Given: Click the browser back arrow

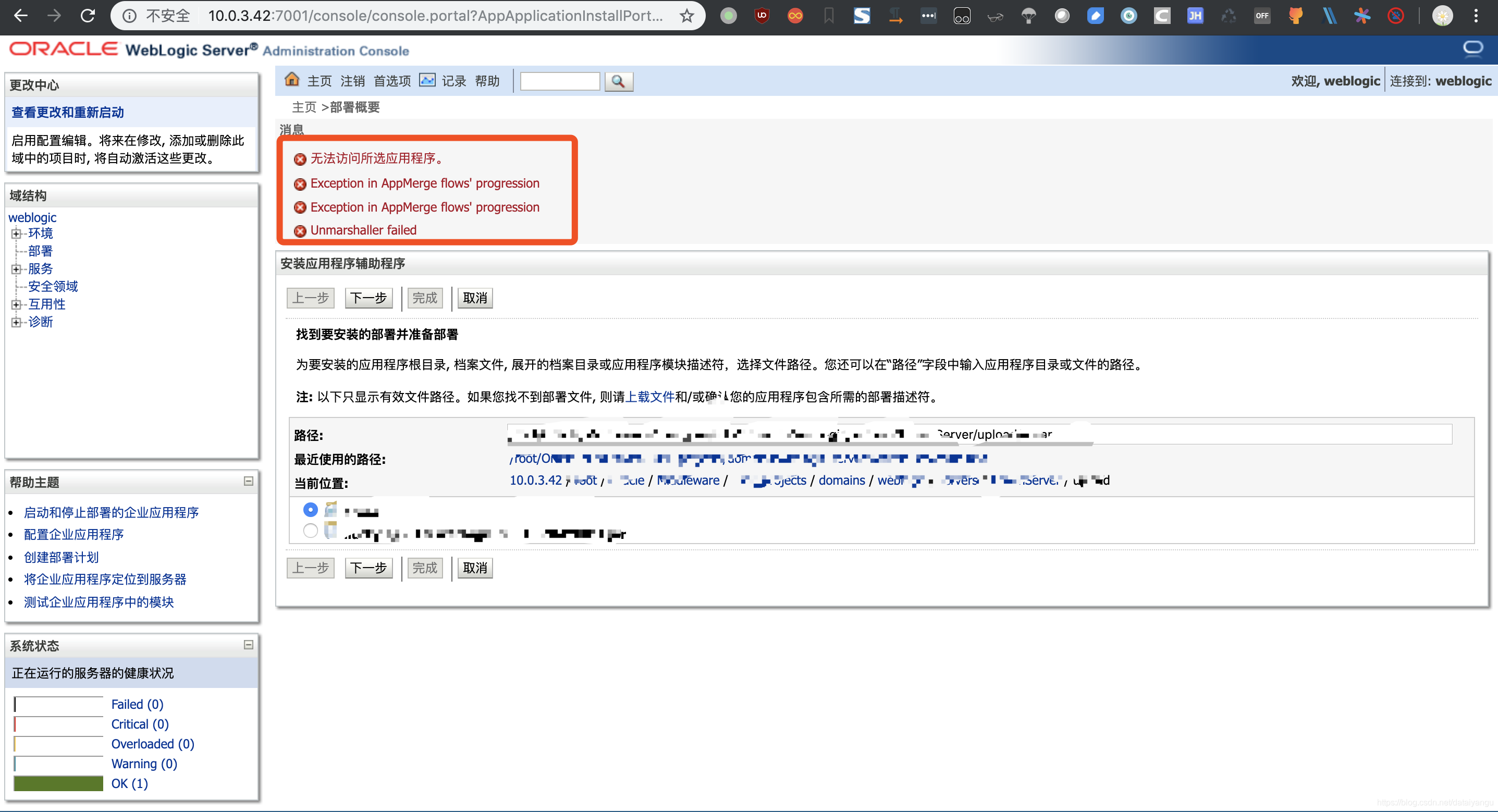Looking at the screenshot, I should click(21, 16).
